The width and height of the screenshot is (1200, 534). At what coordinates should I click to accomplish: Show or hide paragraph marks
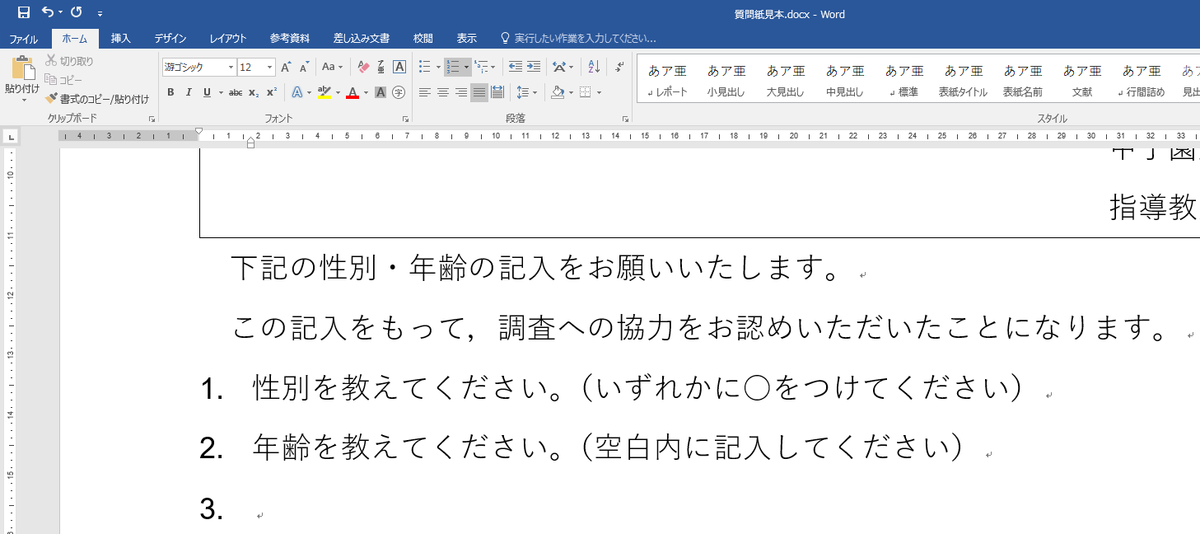(619, 67)
